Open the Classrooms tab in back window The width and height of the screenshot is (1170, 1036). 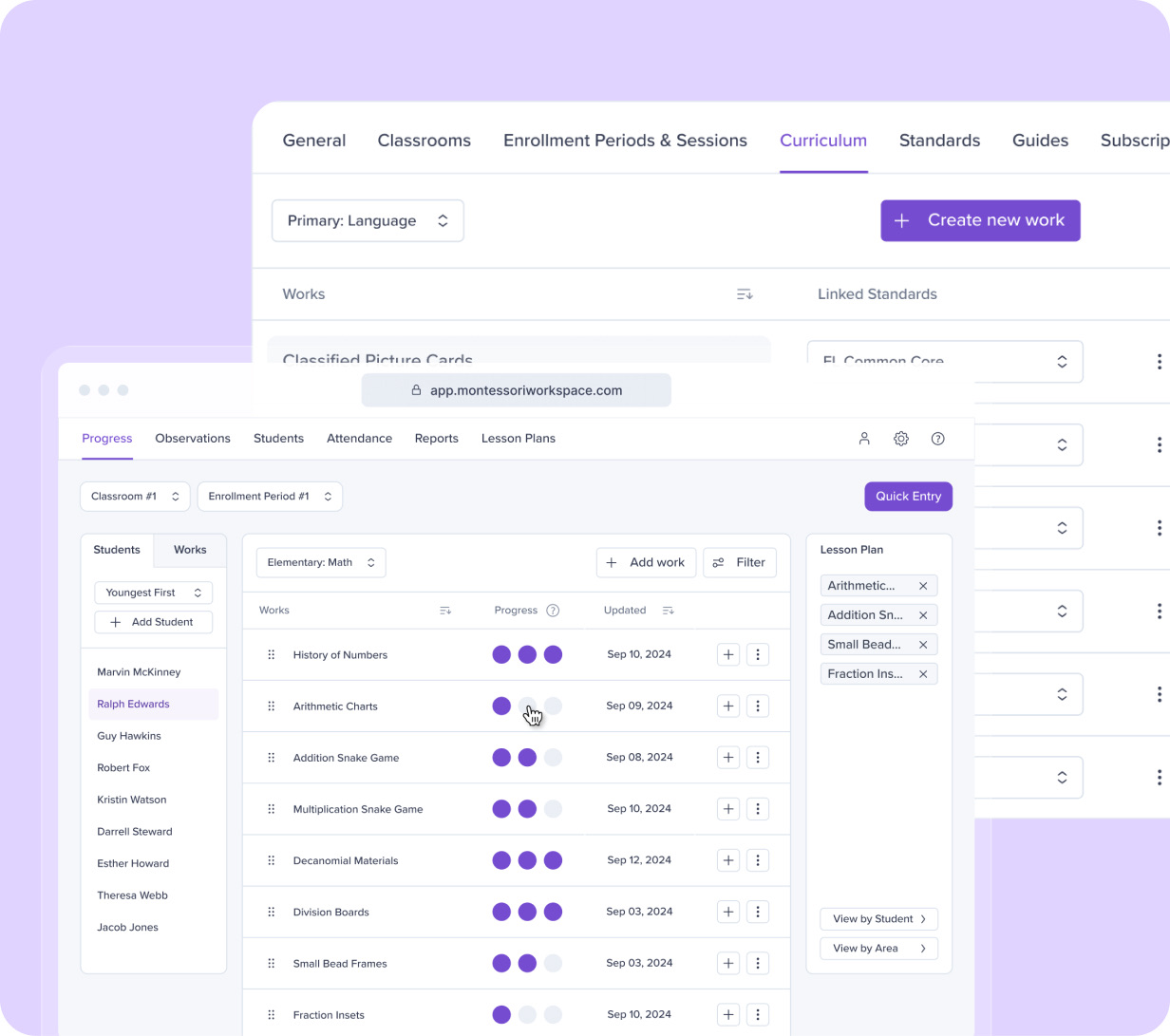[425, 141]
